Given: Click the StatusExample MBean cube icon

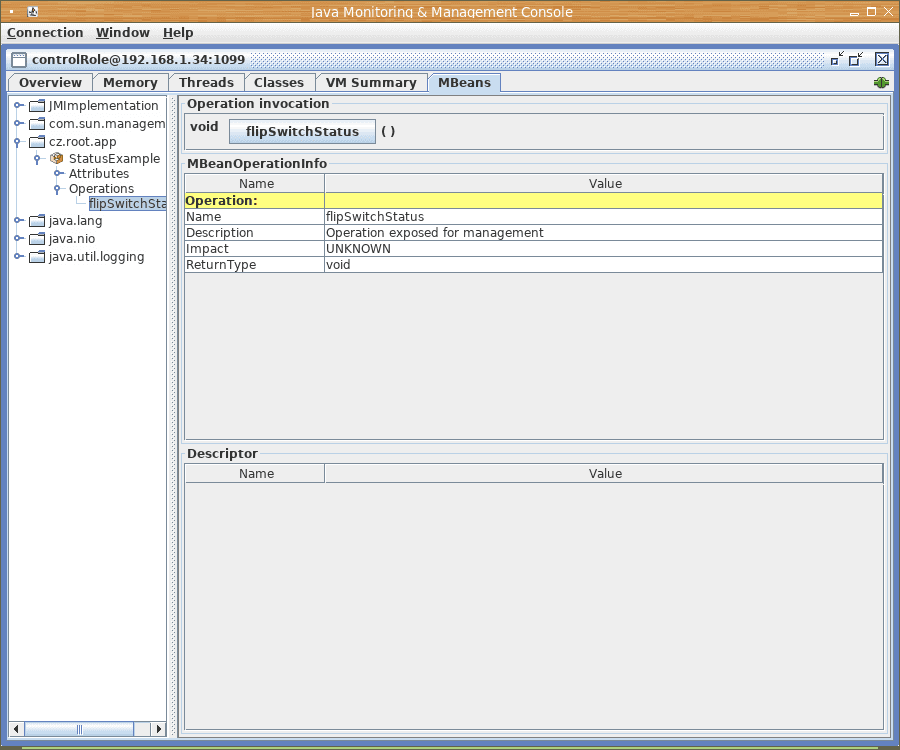Looking at the screenshot, I should click(x=57, y=158).
